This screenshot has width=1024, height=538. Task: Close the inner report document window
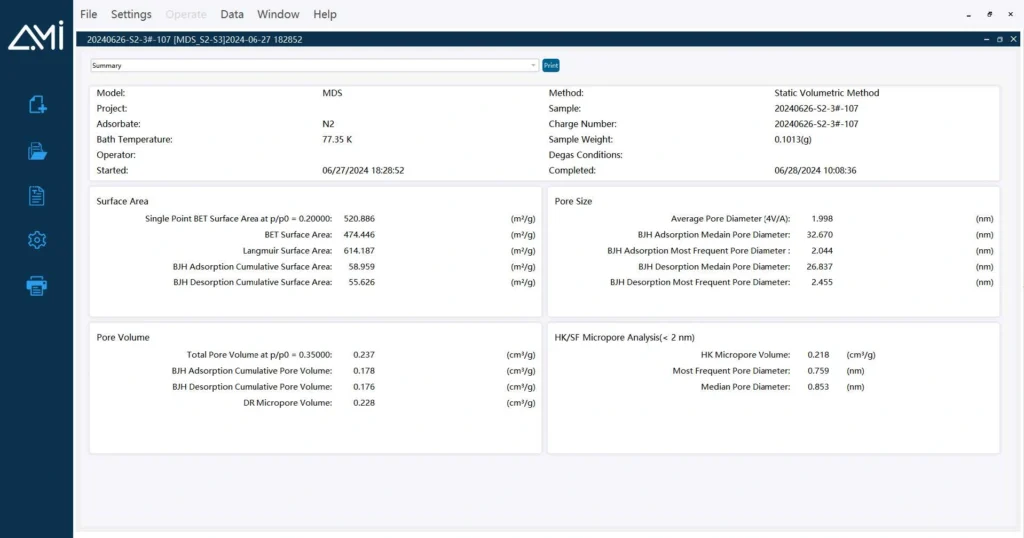(1012, 40)
